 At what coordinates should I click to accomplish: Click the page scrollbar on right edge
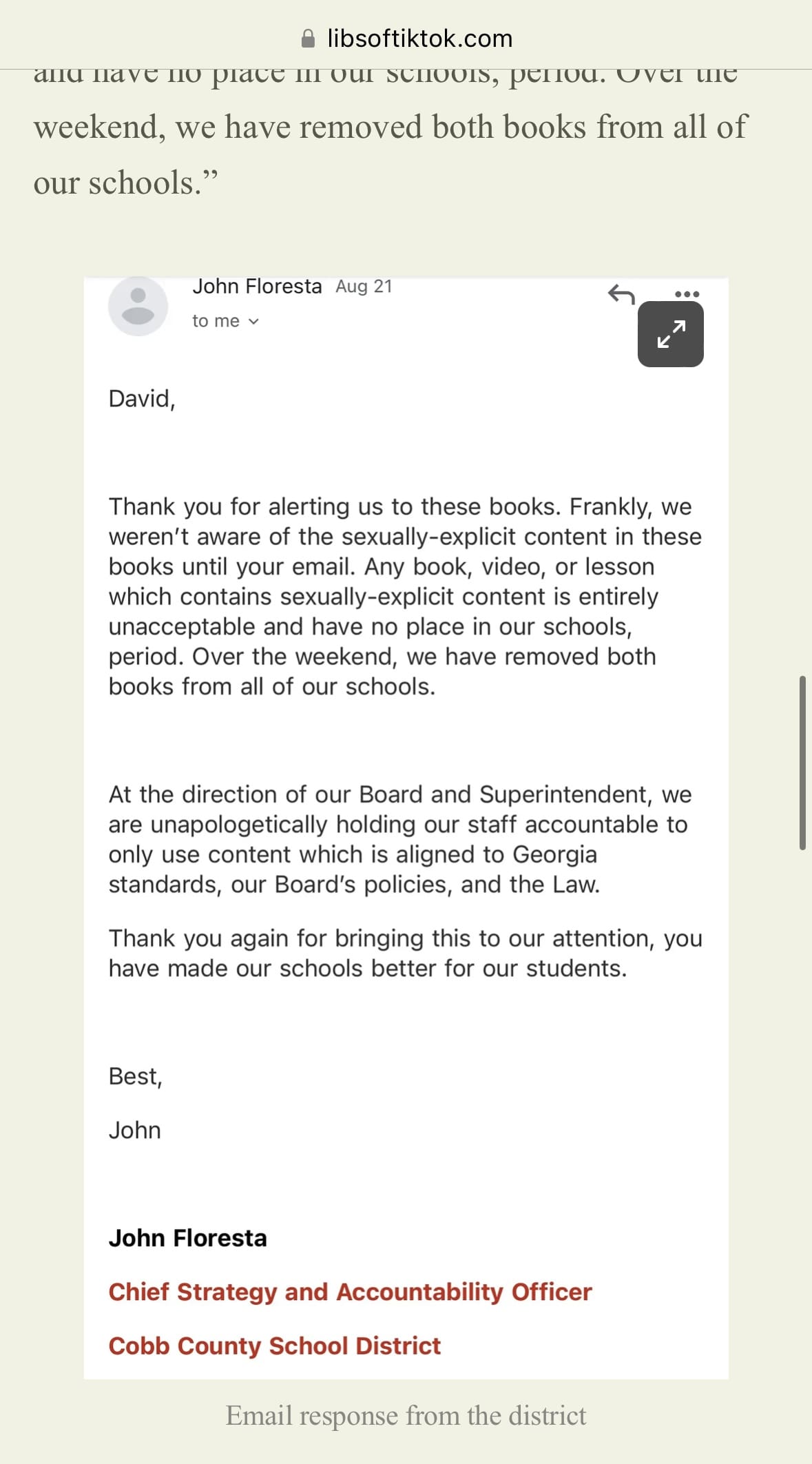(802, 763)
